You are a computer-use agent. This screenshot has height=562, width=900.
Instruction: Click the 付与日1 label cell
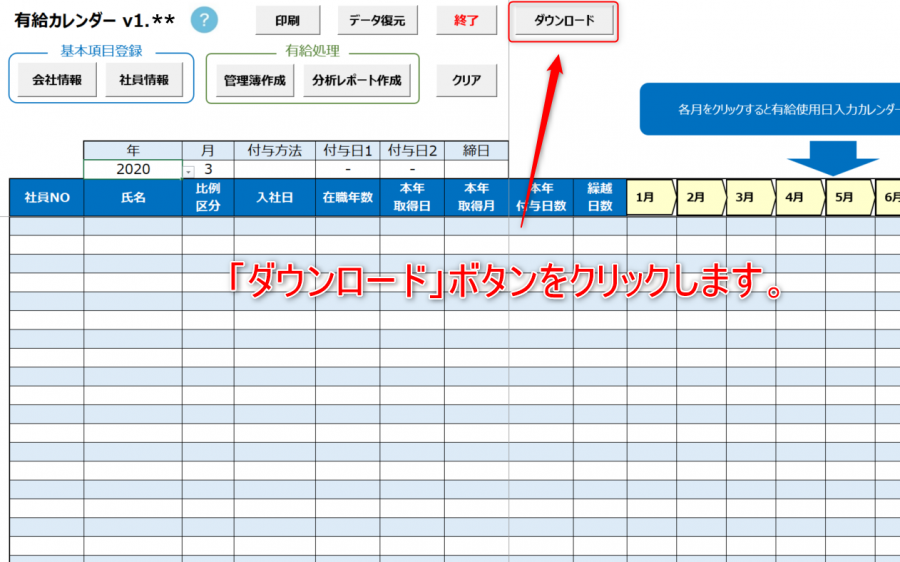[x=347, y=150]
